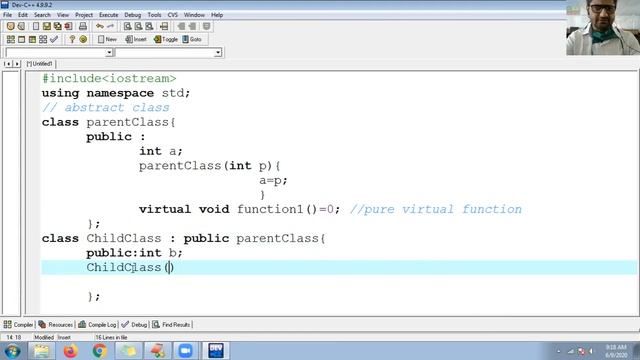Open the left class browser dropdown arrow

[109, 52]
